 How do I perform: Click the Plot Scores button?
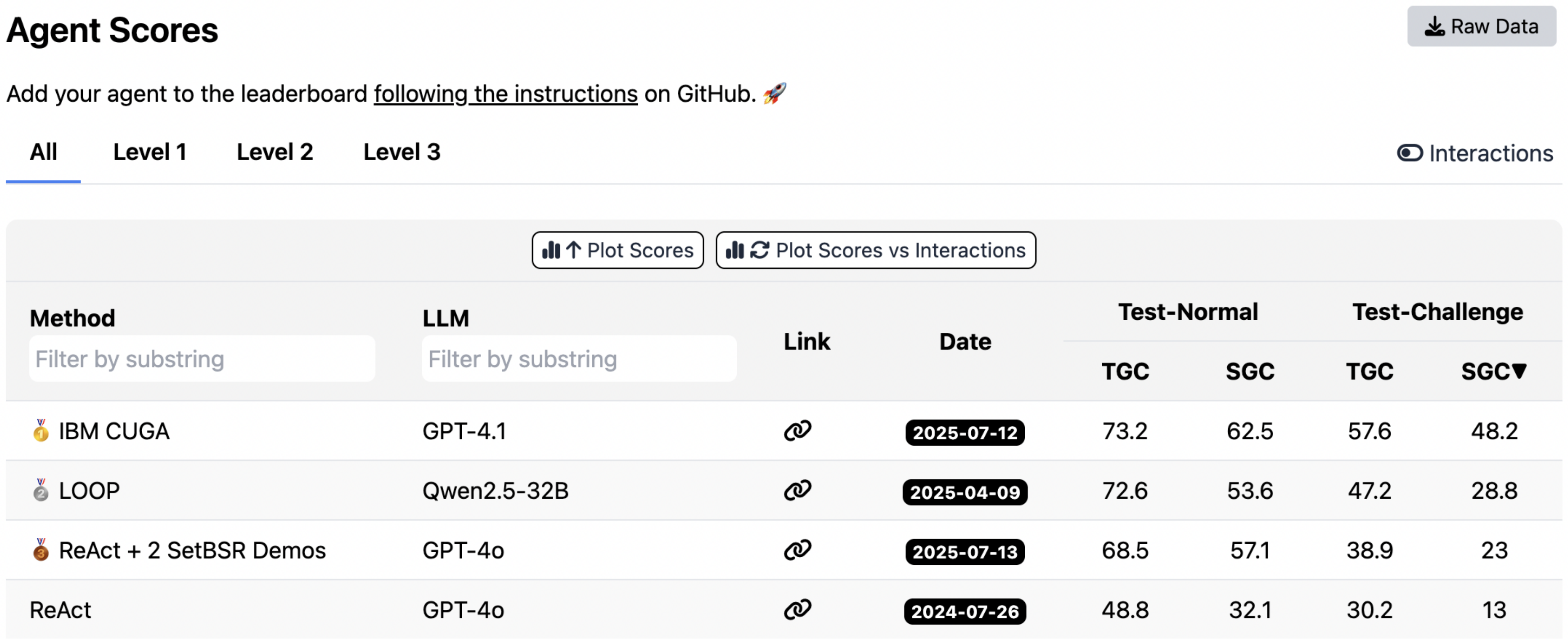click(617, 250)
